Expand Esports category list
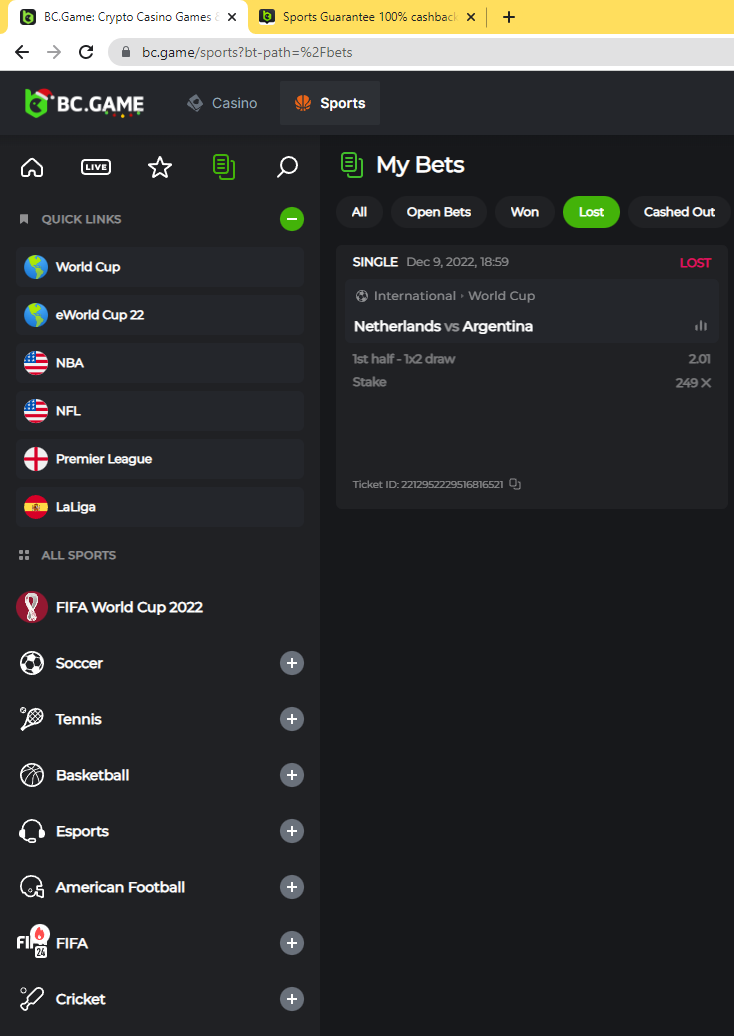 coord(292,831)
